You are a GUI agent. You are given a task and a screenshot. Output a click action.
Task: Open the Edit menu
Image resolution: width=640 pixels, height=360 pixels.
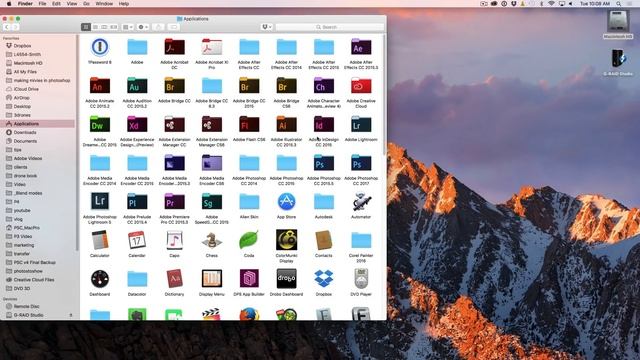[56, 4]
